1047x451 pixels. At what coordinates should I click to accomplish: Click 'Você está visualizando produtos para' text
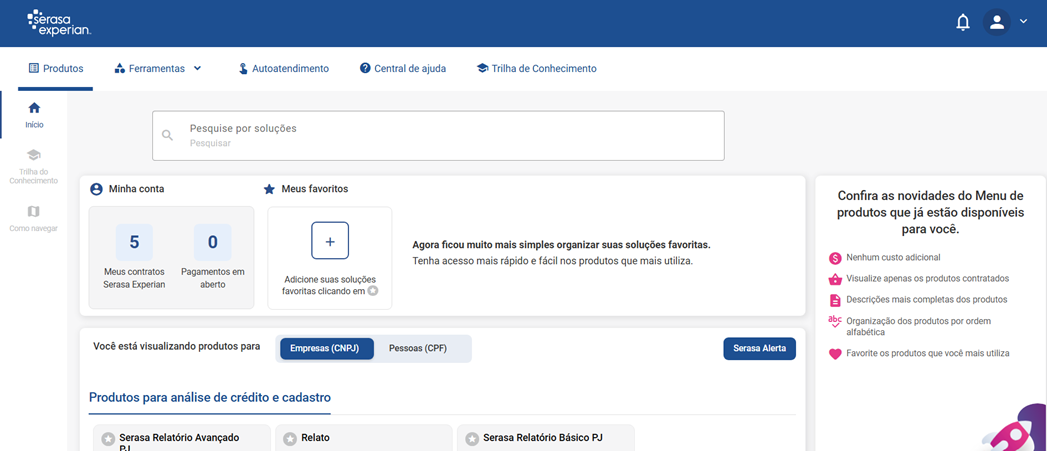177,346
